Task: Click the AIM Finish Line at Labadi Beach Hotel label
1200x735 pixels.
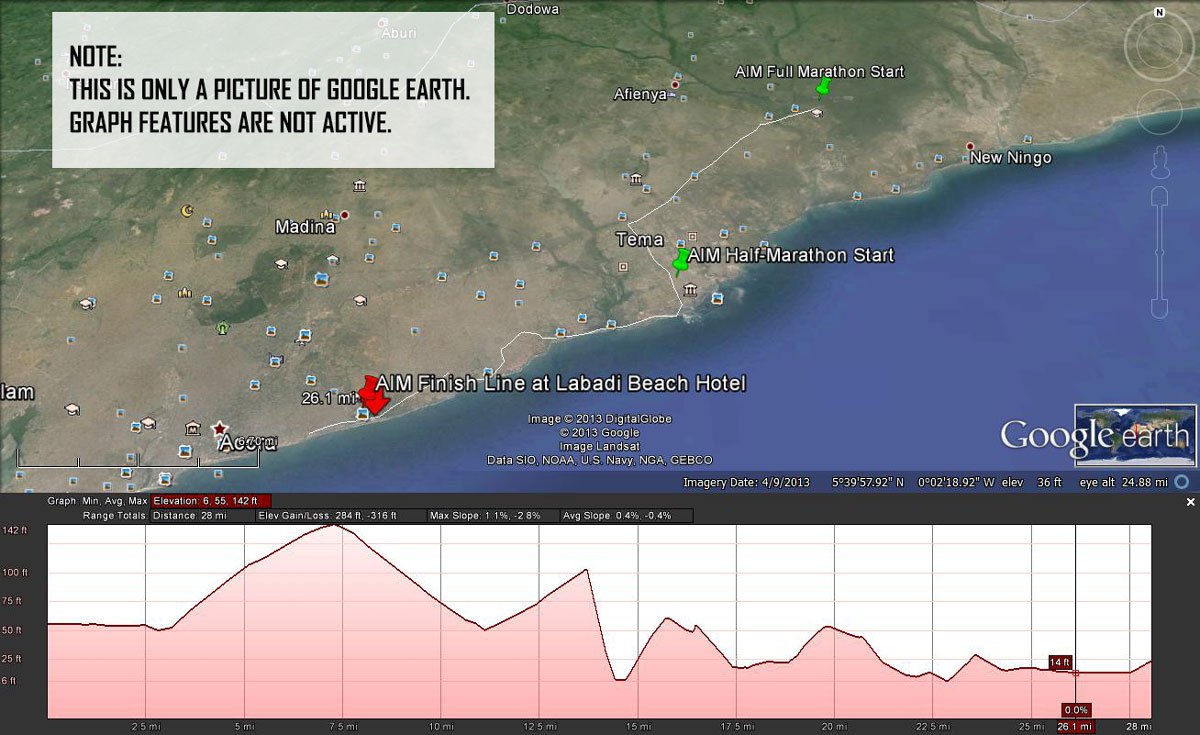Action: pyautogui.click(x=560, y=383)
